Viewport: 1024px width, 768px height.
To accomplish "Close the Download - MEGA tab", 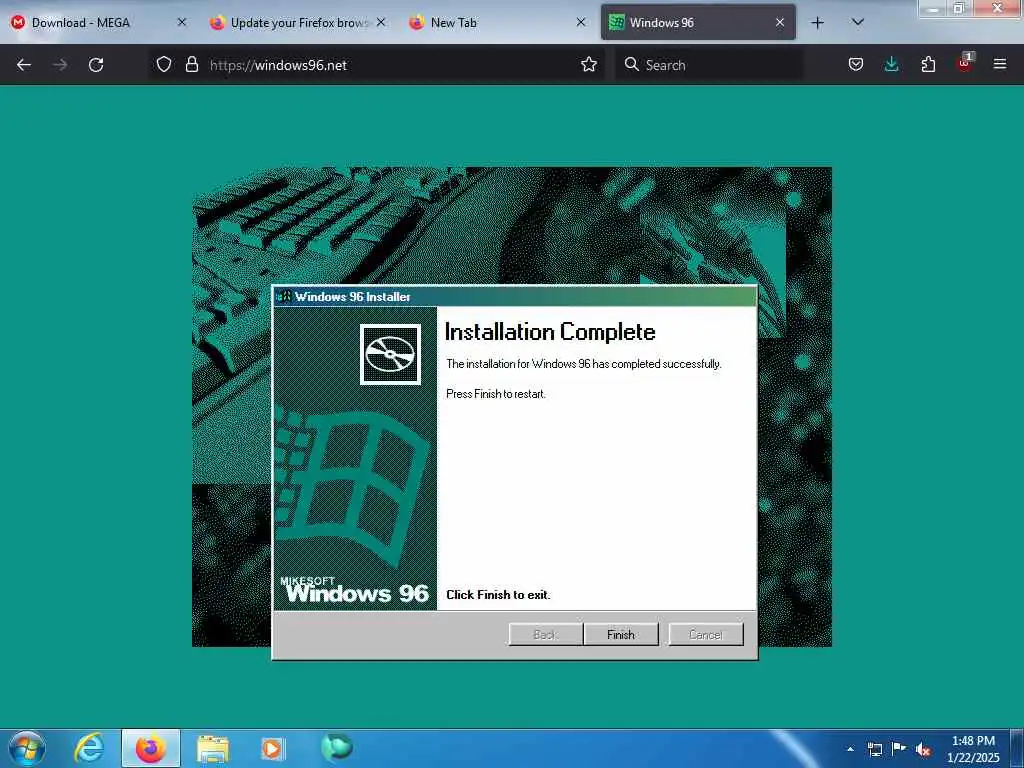I will tap(182, 22).
